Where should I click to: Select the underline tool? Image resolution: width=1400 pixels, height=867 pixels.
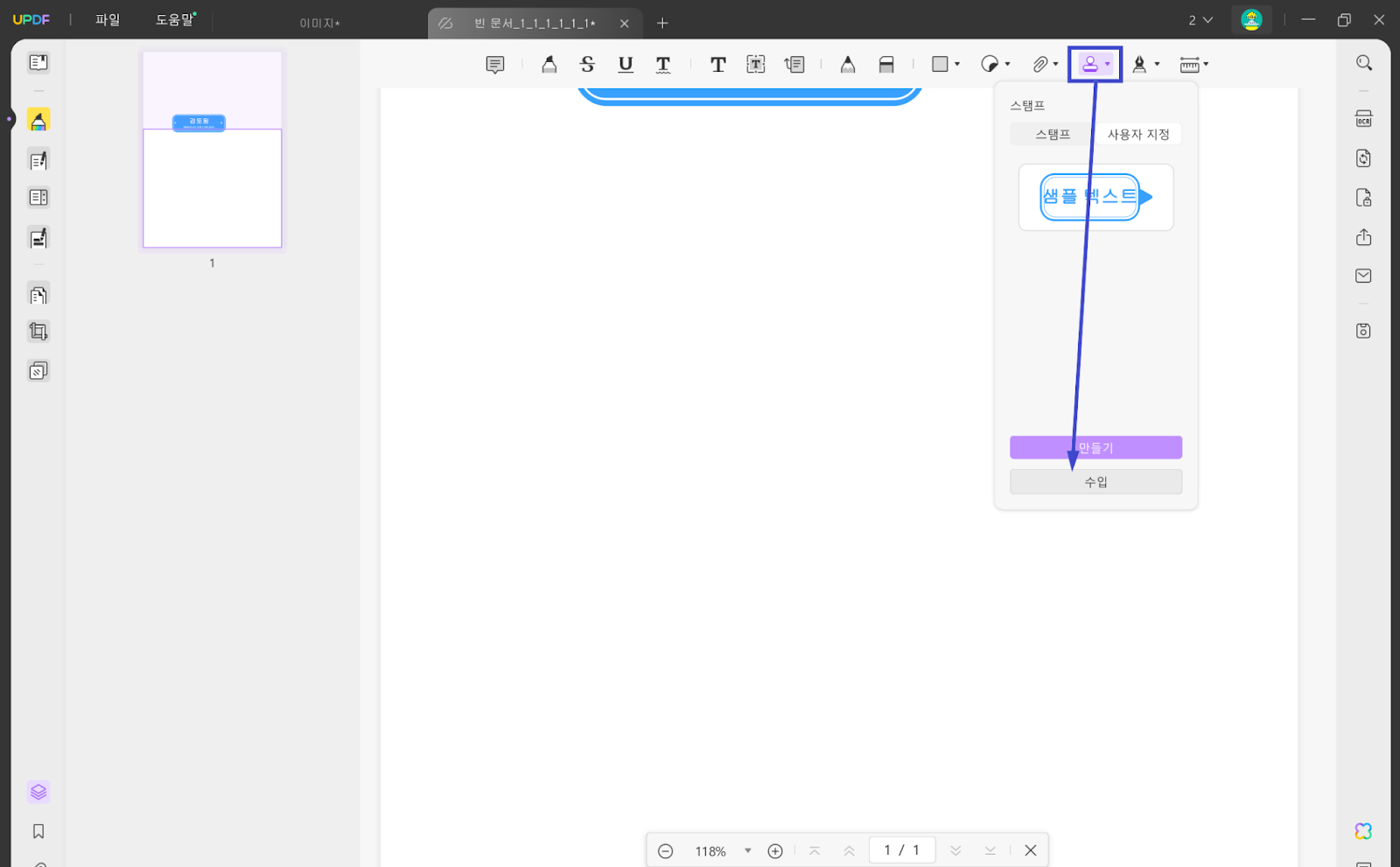(x=626, y=64)
